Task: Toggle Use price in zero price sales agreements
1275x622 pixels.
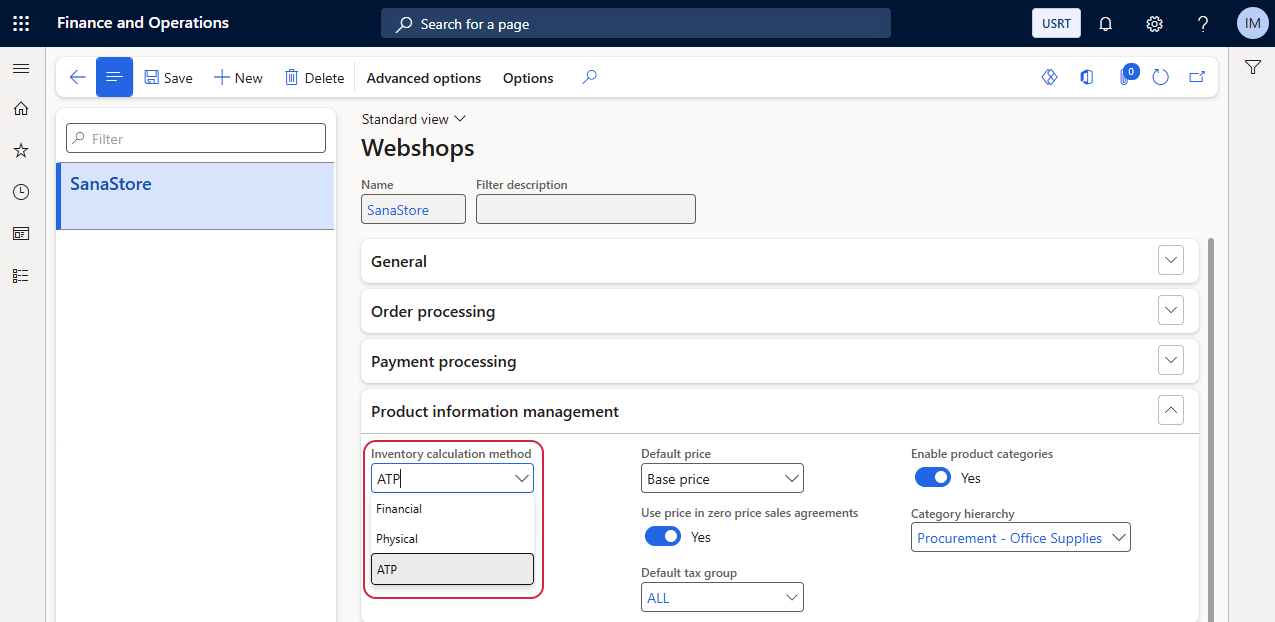Action: (x=662, y=537)
